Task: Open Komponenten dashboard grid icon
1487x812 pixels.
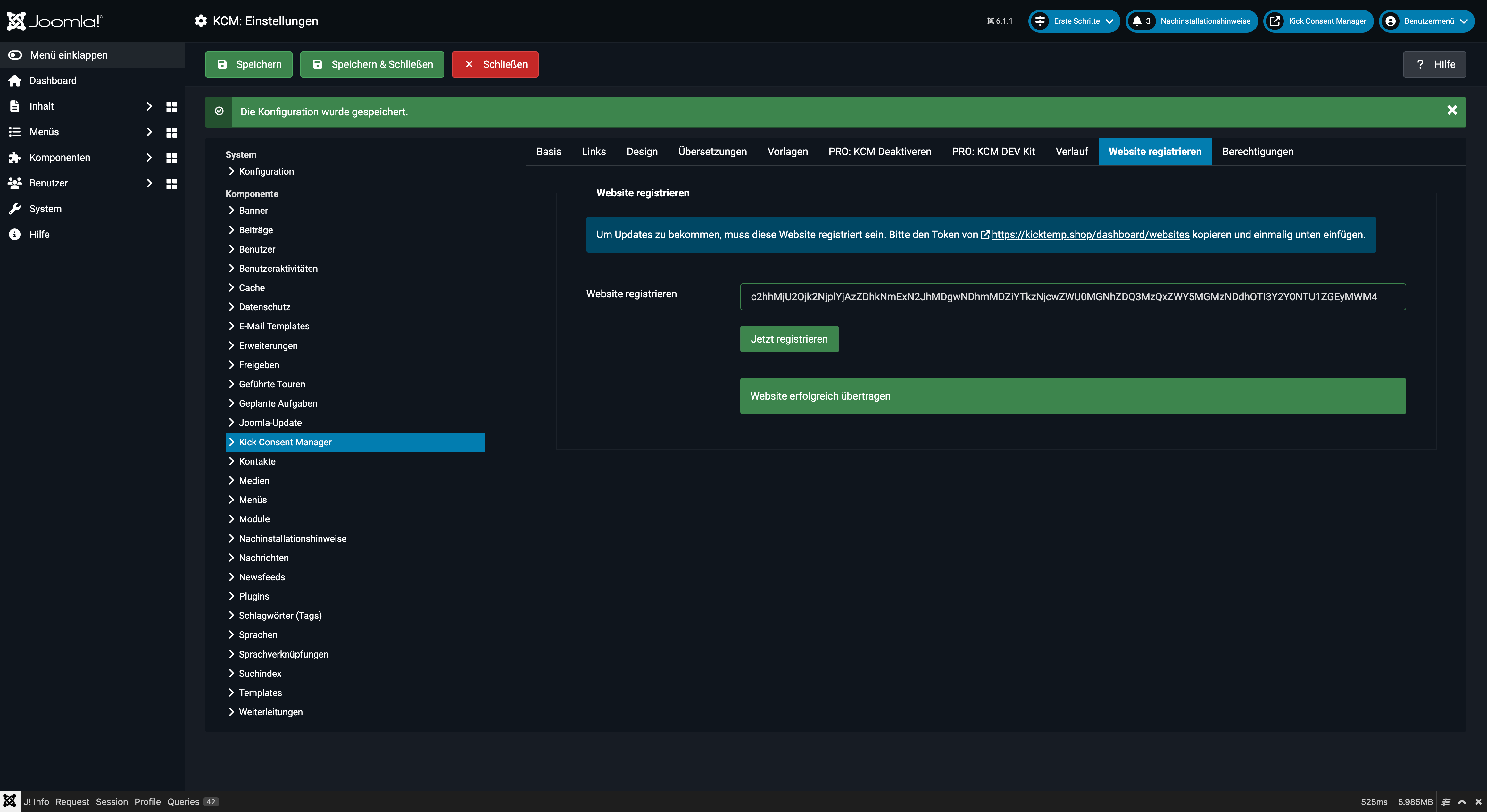Action: [171, 158]
